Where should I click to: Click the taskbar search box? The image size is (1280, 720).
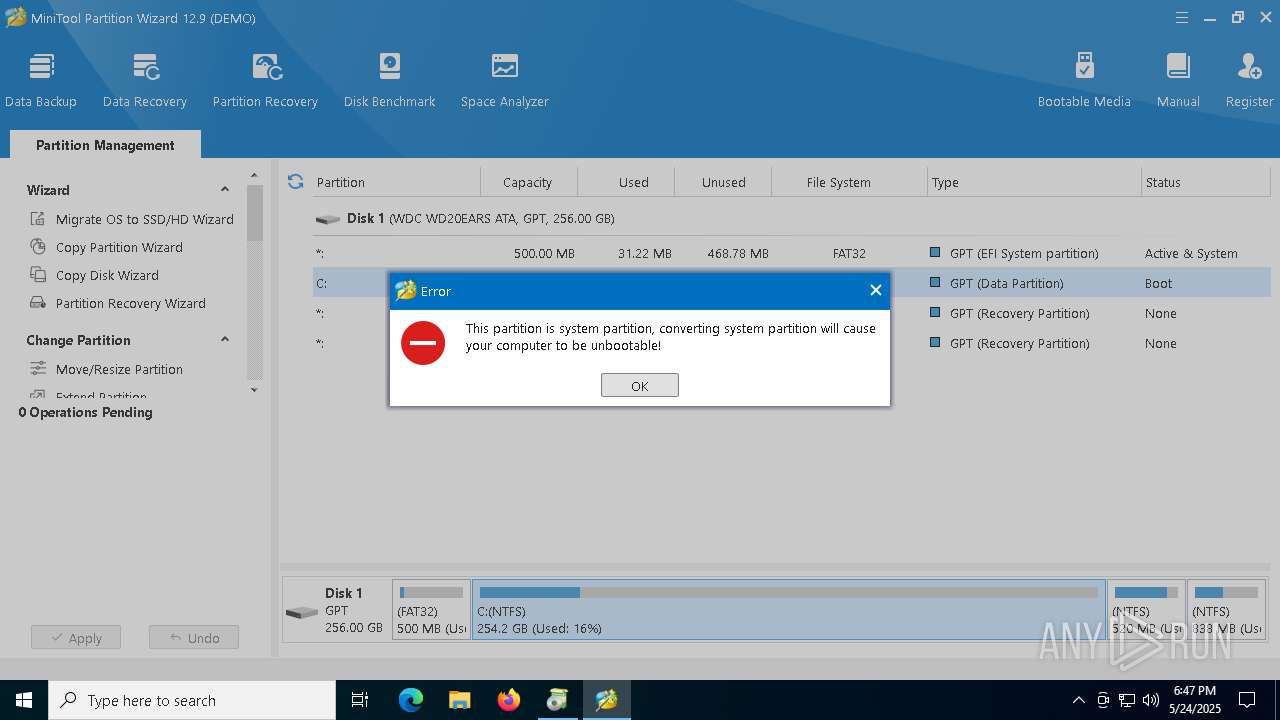pos(192,700)
